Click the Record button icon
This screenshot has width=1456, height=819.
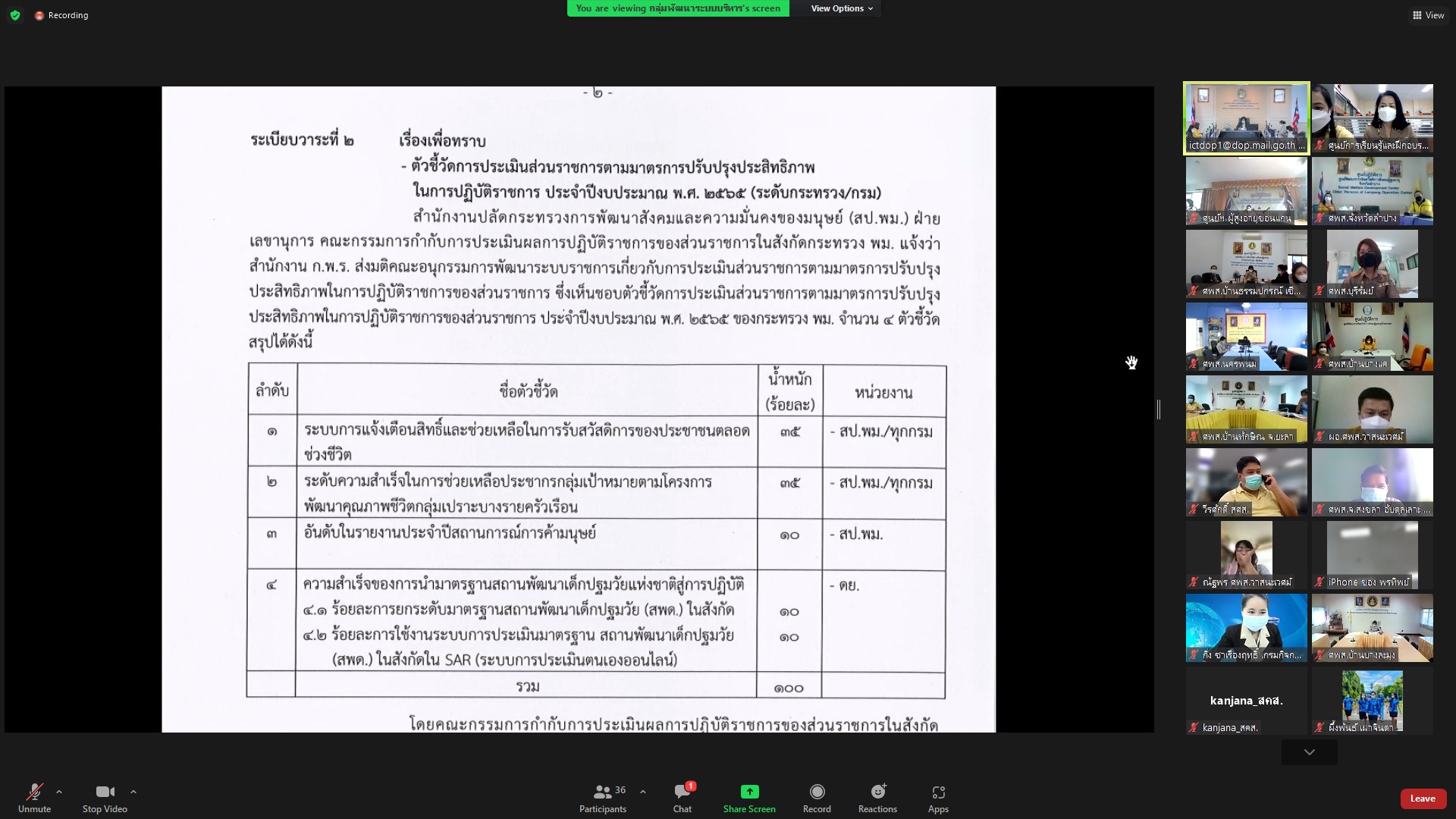click(x=817, y=792)
